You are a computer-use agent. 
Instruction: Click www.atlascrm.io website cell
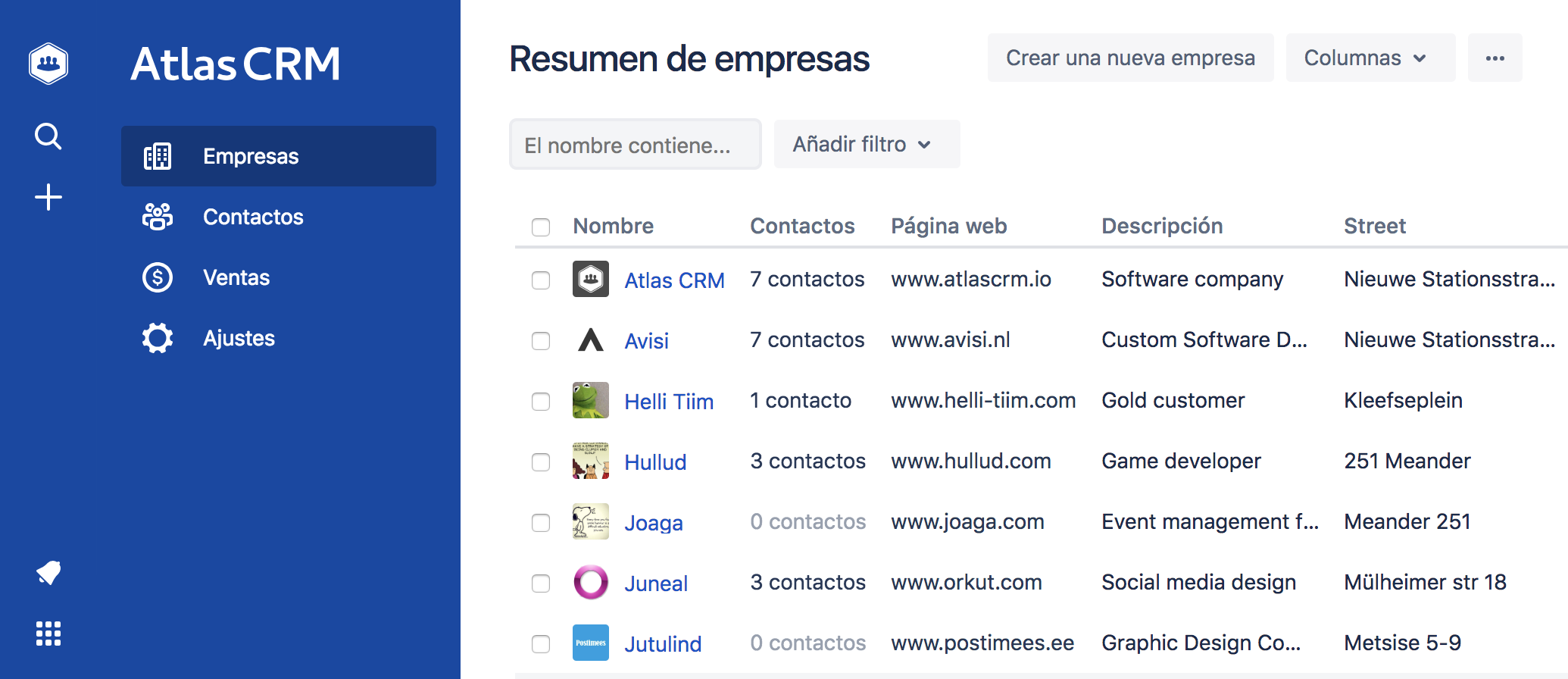click(971, 279)
